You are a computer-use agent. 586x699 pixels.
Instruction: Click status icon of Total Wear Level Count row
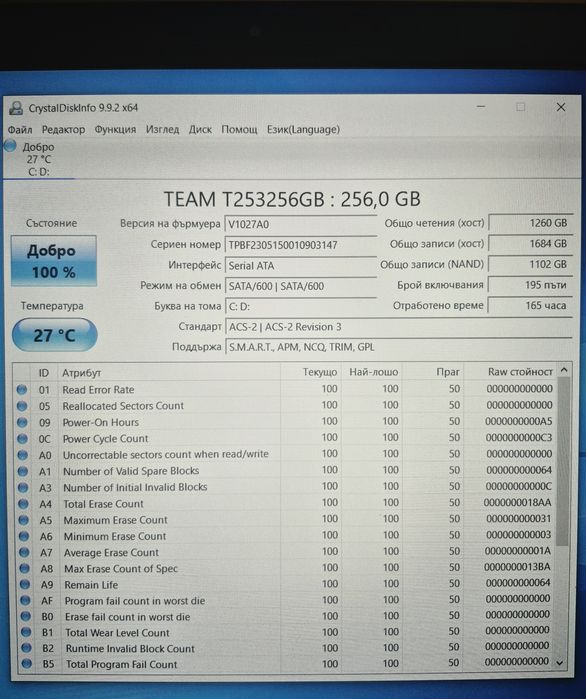tap(26, 633)
